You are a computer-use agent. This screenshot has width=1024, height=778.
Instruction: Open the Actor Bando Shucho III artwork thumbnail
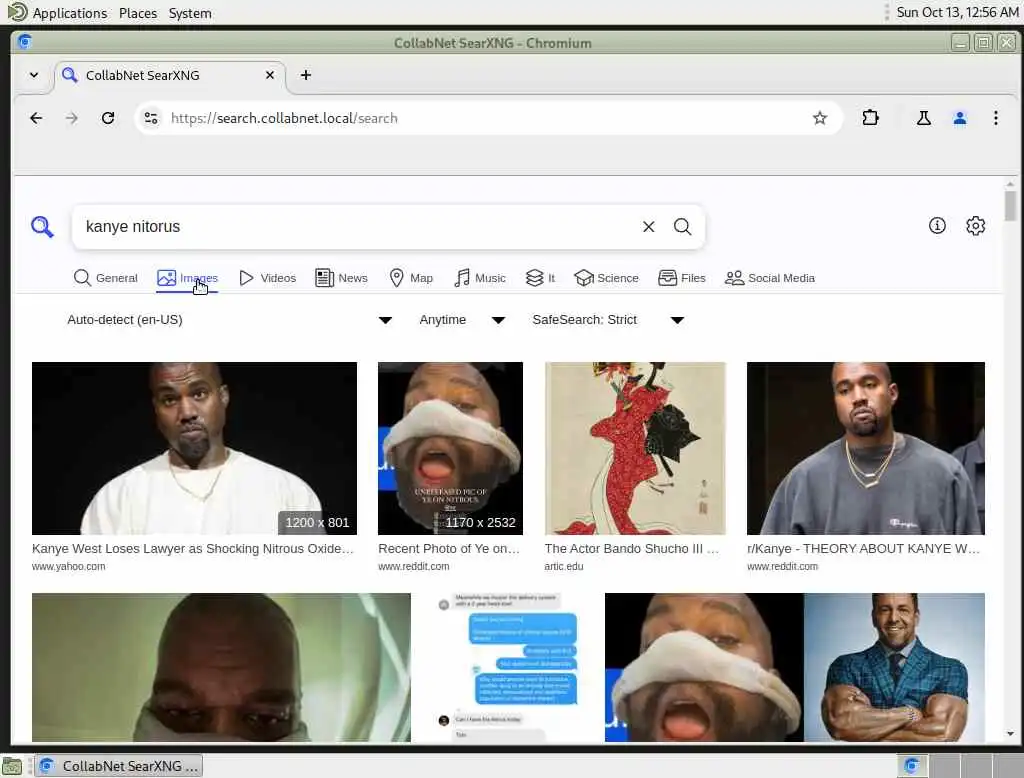click(635, 448)
